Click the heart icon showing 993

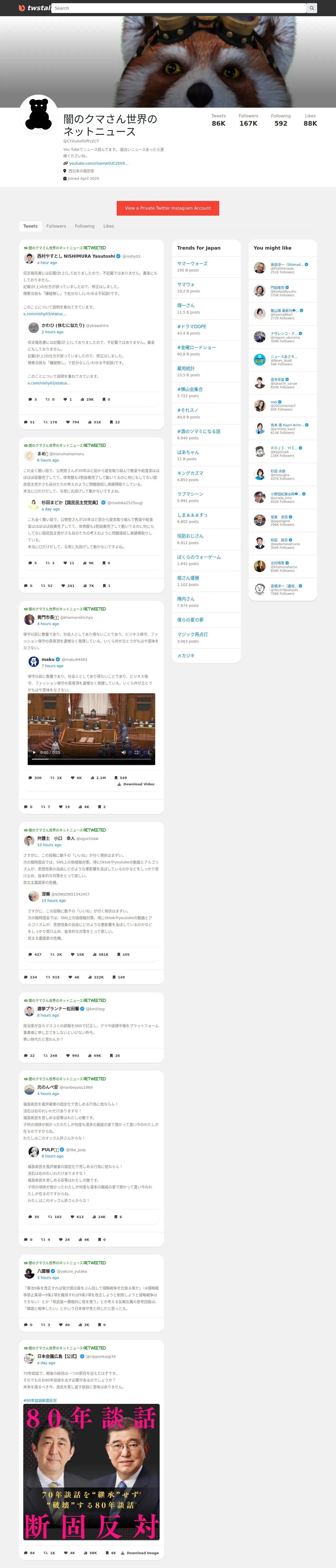coord(68,1056)
